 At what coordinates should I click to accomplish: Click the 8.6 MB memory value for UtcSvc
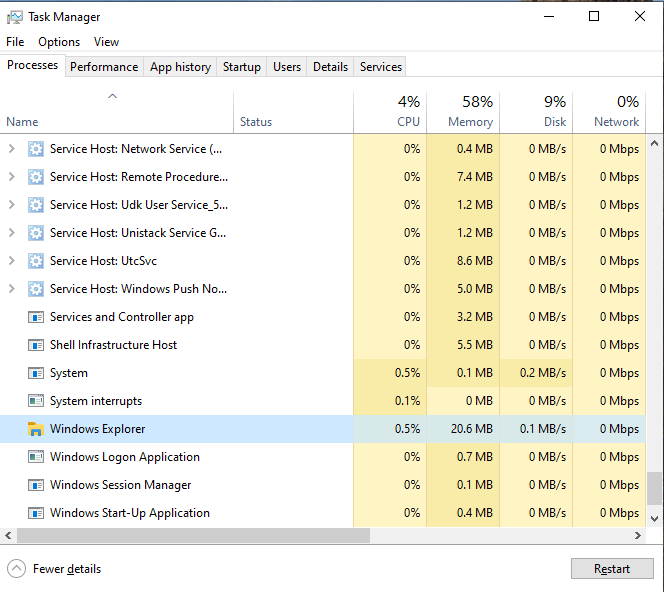[x=475, y=261]
